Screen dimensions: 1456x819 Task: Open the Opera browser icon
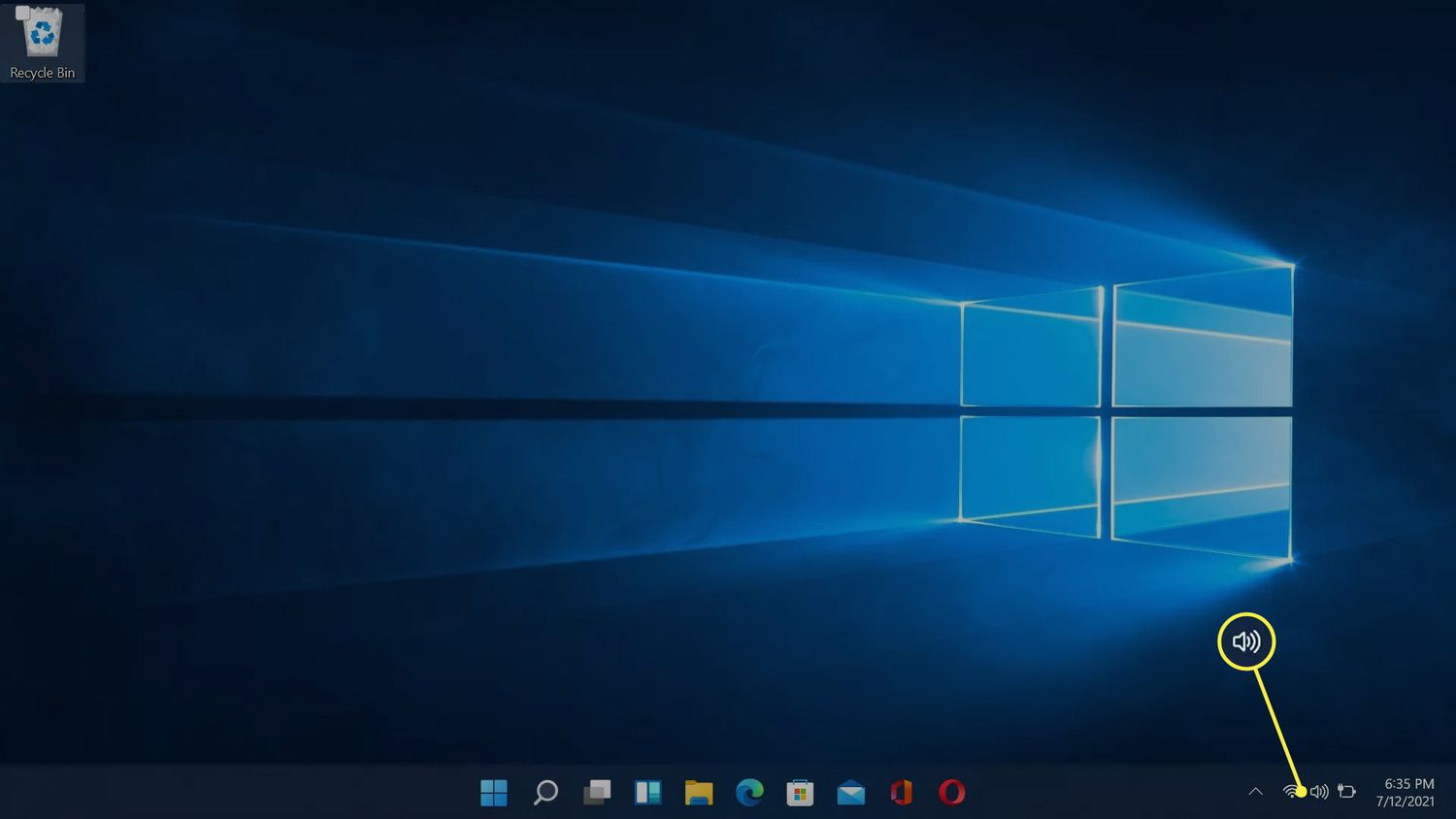coord(952,793)
